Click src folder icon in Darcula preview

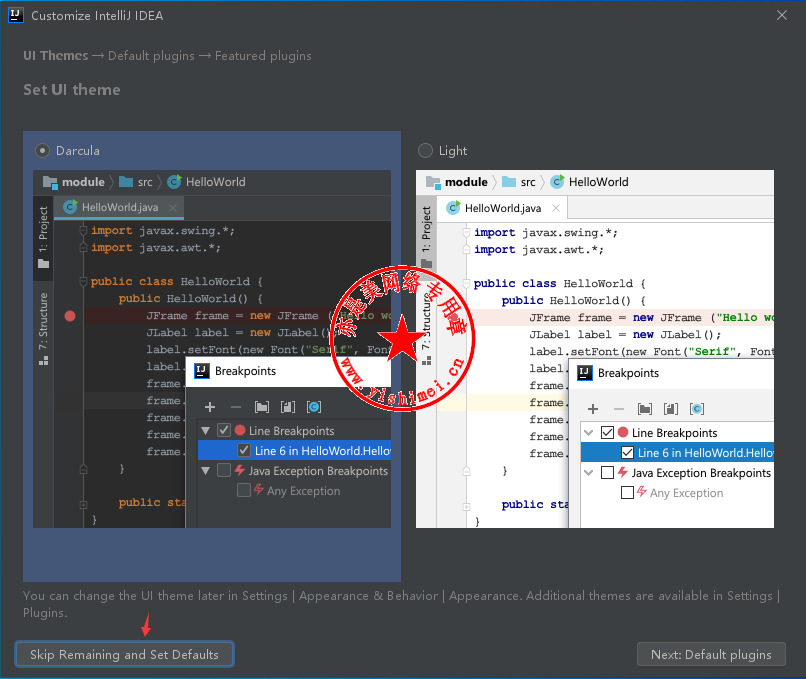[126, 182]
